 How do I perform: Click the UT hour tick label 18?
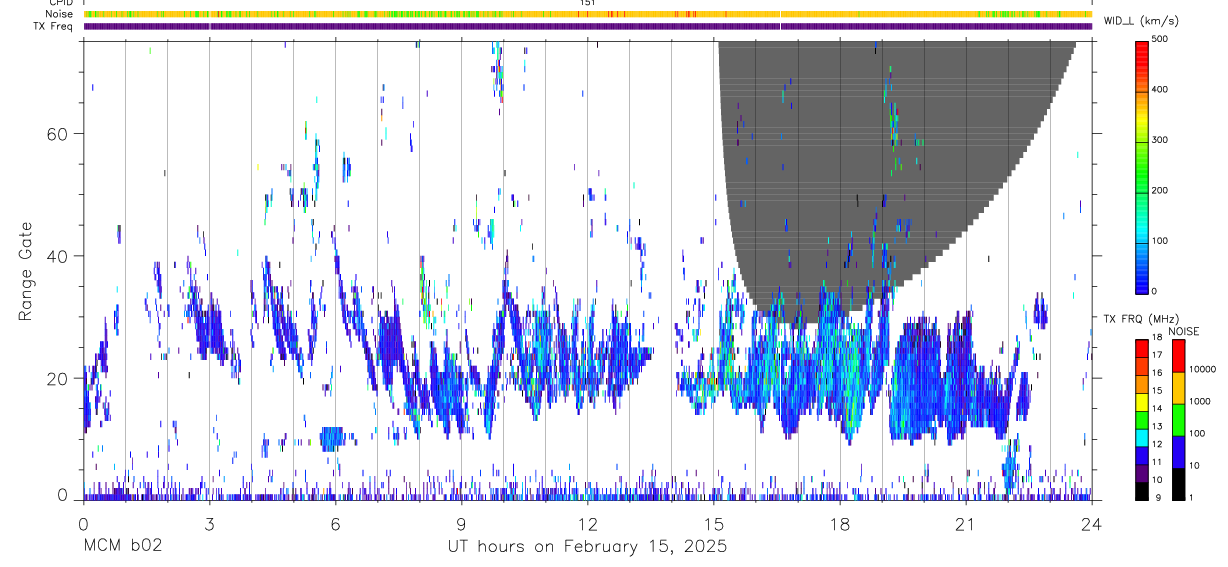point(840,523)
